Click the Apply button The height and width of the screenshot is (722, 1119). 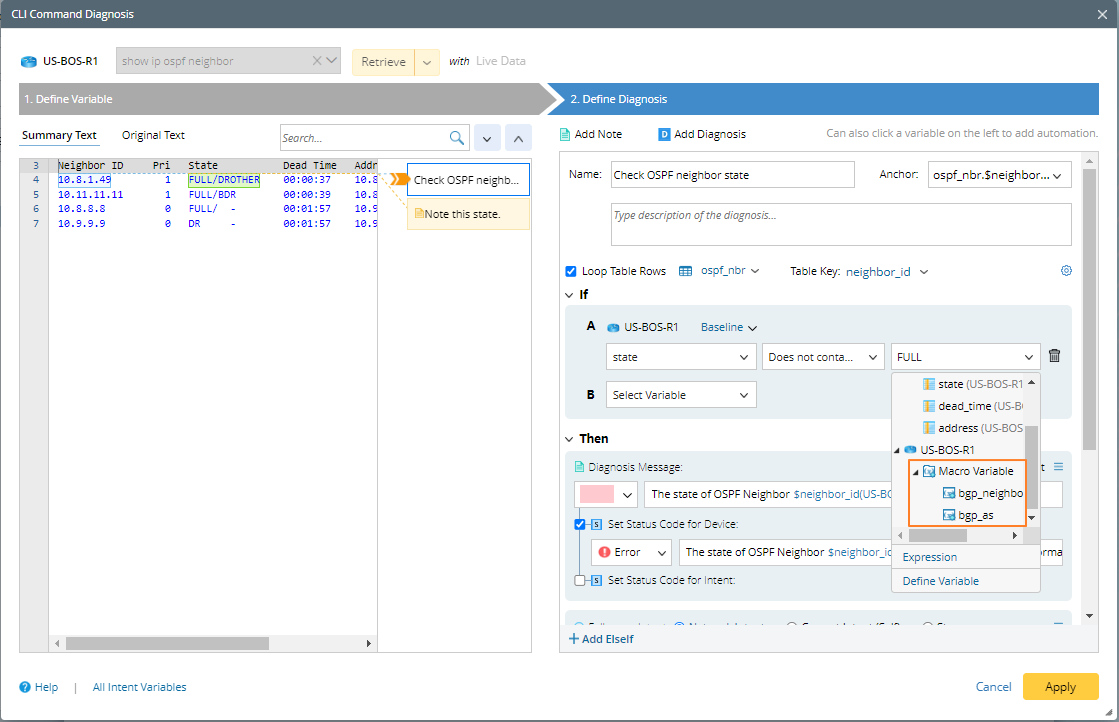[1060, 686]
